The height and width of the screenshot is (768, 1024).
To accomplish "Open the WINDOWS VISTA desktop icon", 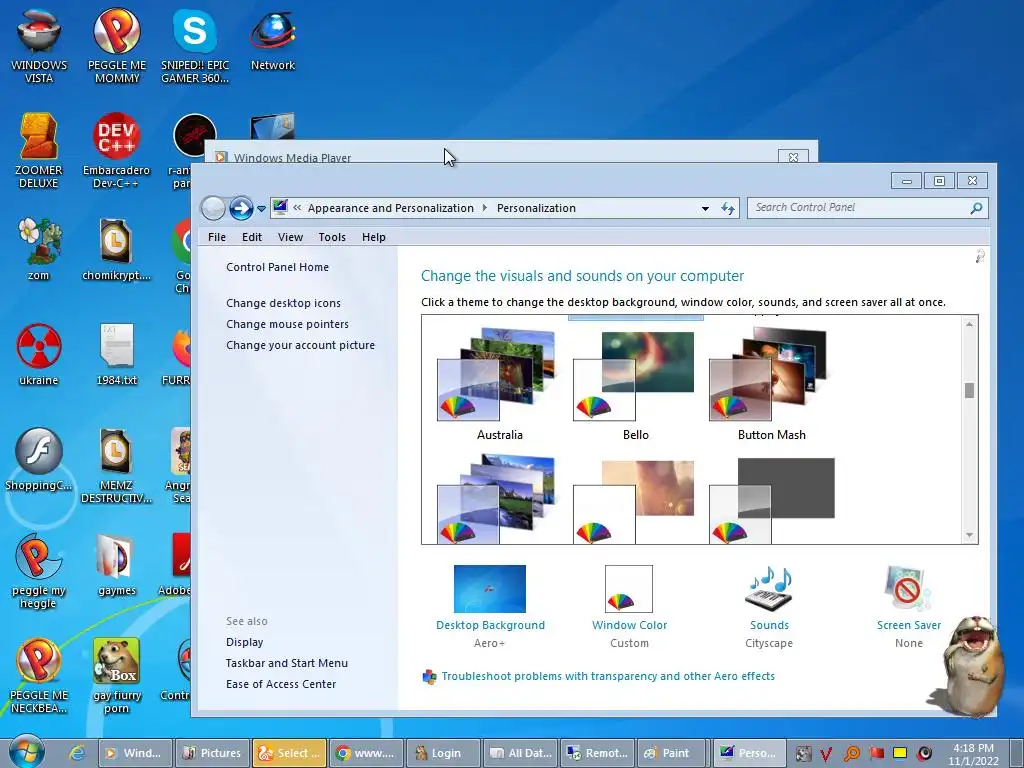I will [39, 44].
